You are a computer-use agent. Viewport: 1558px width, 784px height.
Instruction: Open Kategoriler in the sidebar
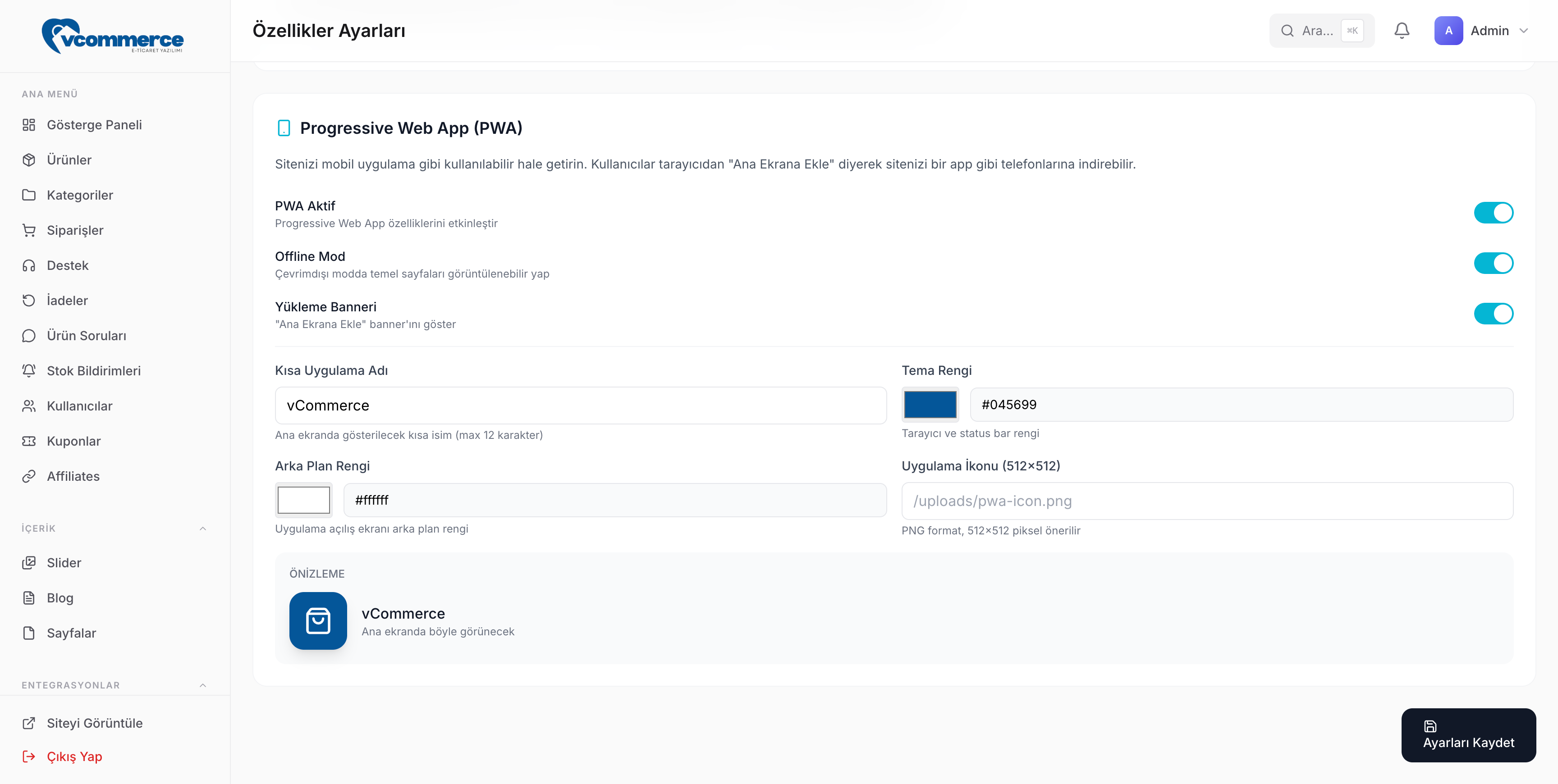coord(80,195)
